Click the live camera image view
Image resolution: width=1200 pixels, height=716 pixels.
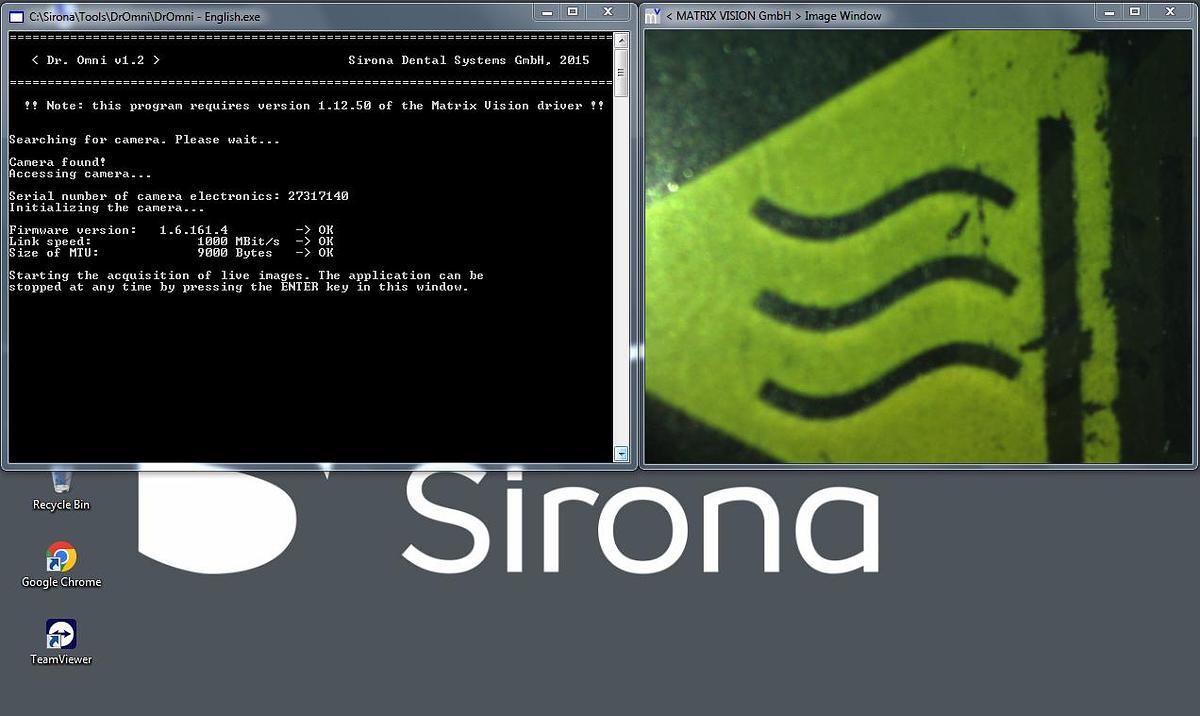tap(915, 245)
